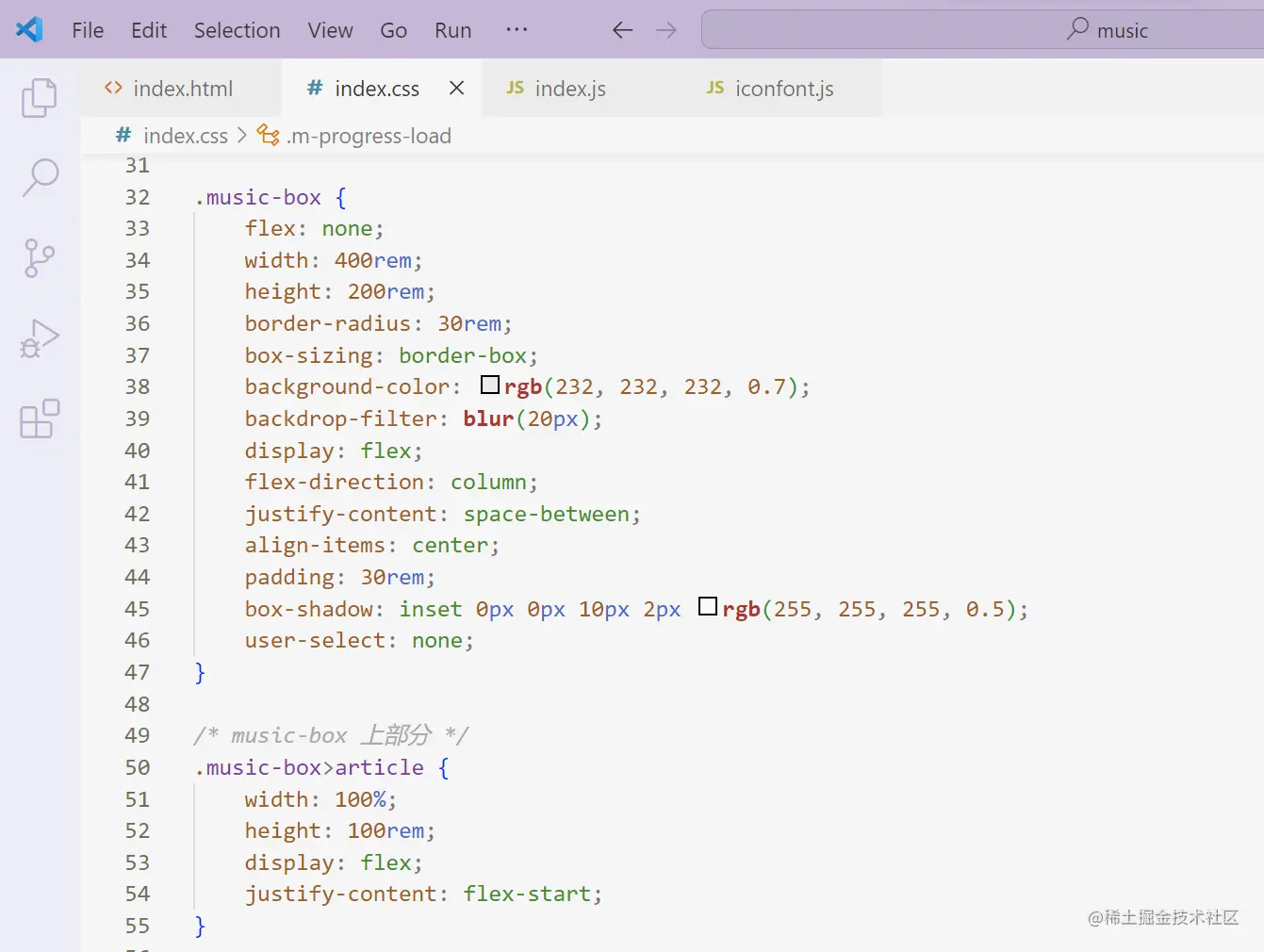Open the Selection menu
Viewport: 1264px width, 952px height.
[238, 30]
